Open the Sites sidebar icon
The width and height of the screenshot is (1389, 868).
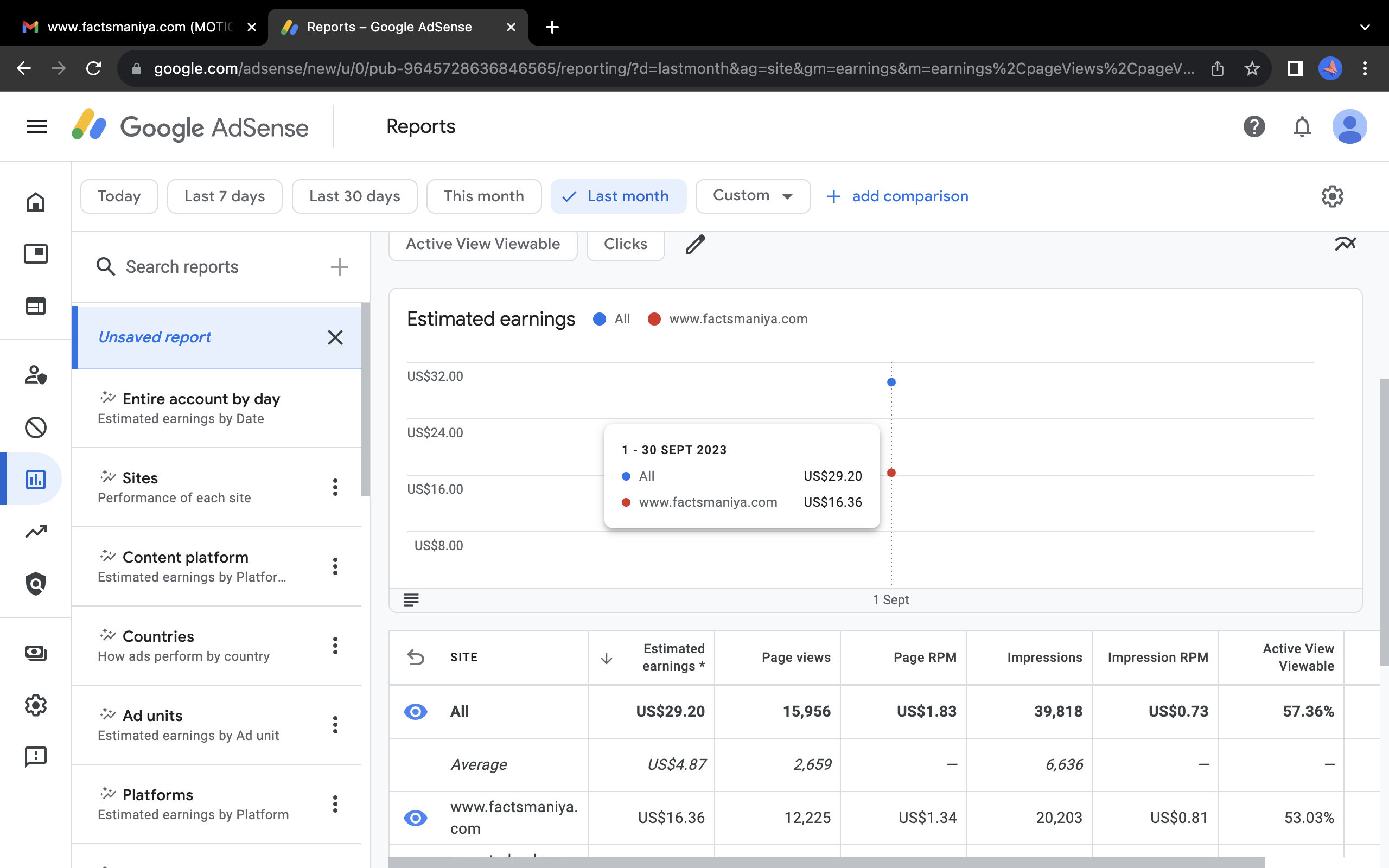(x=36, y=306)
